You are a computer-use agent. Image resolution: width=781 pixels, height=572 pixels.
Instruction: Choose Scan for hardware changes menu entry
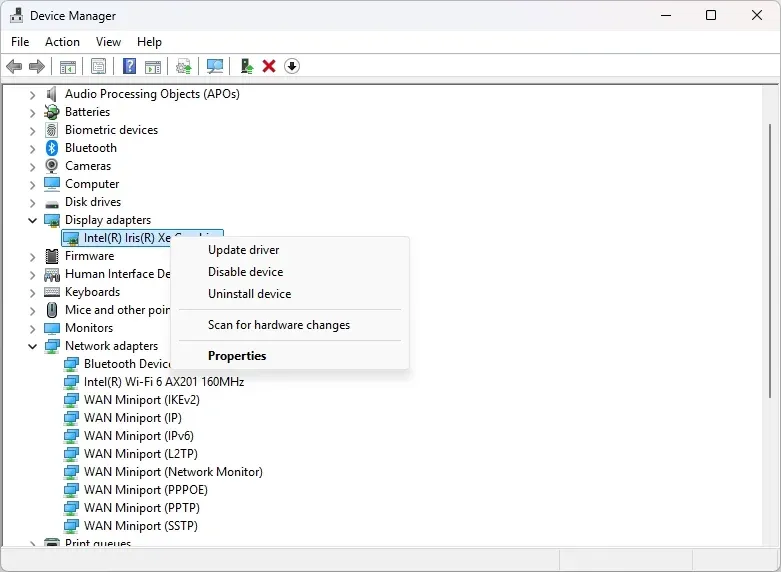coord(289,325)
